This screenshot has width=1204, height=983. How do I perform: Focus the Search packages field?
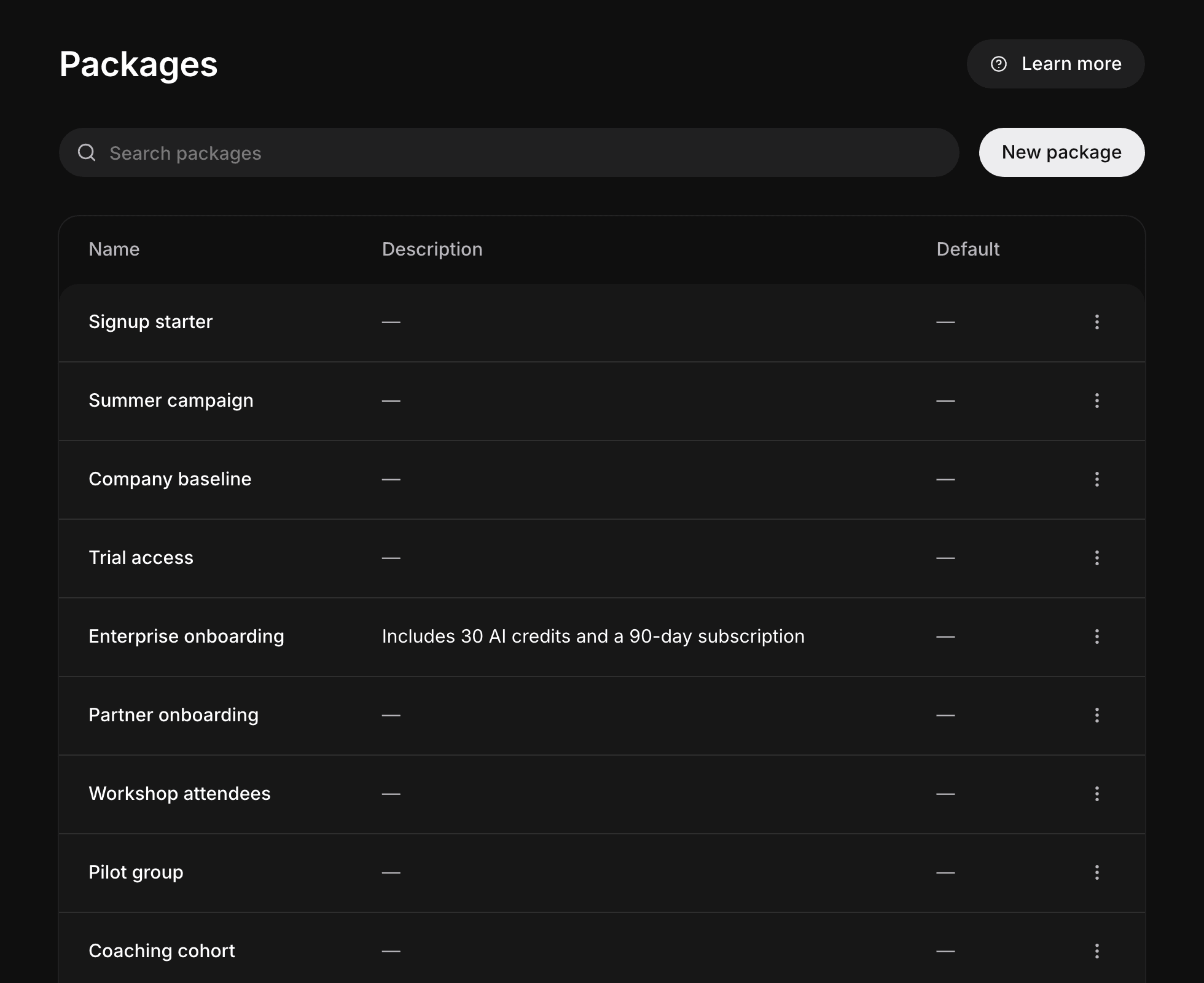pos(509,152)
